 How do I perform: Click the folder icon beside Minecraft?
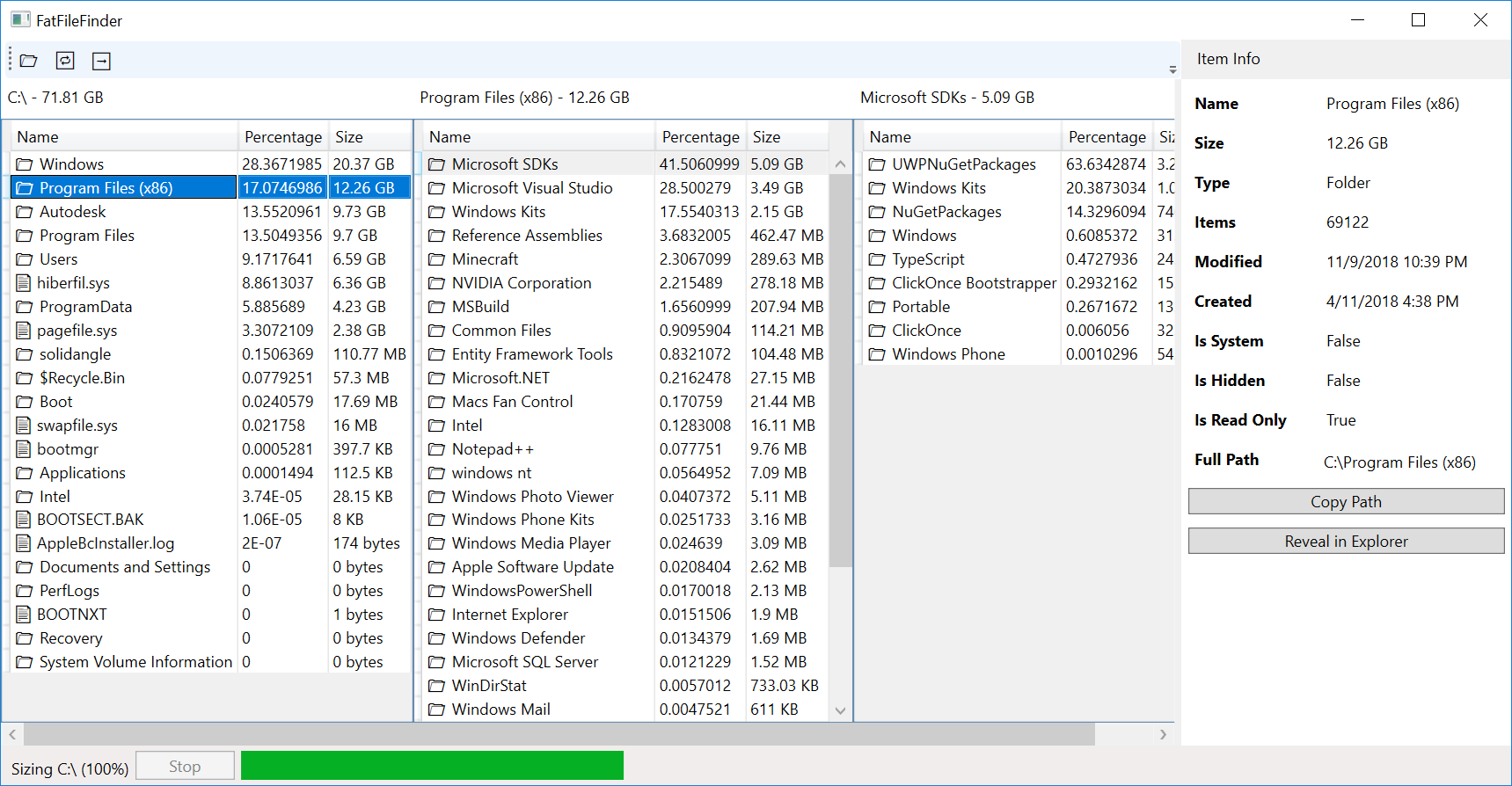(x=437, y=259)
